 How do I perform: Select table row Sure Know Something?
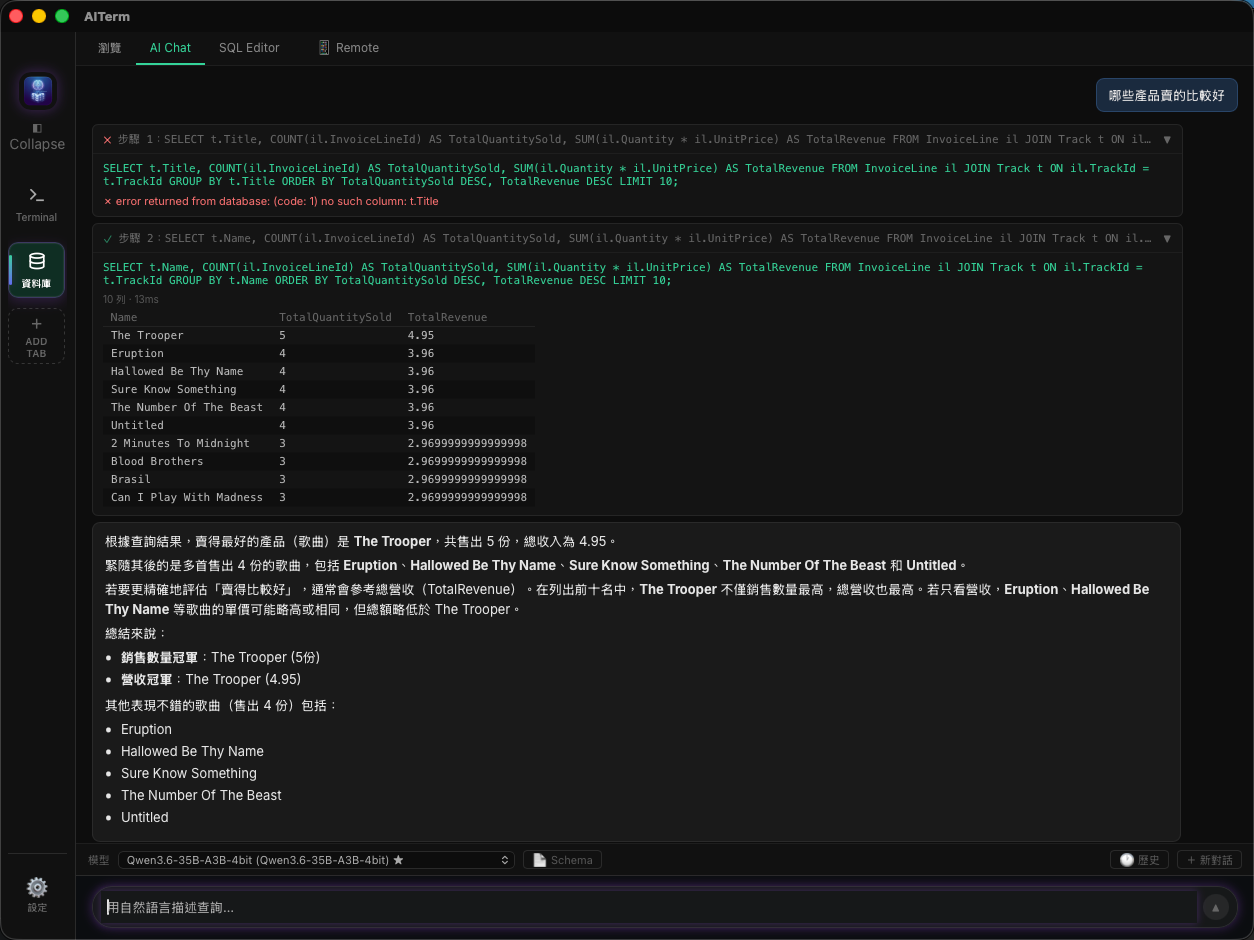click(320, 390)
